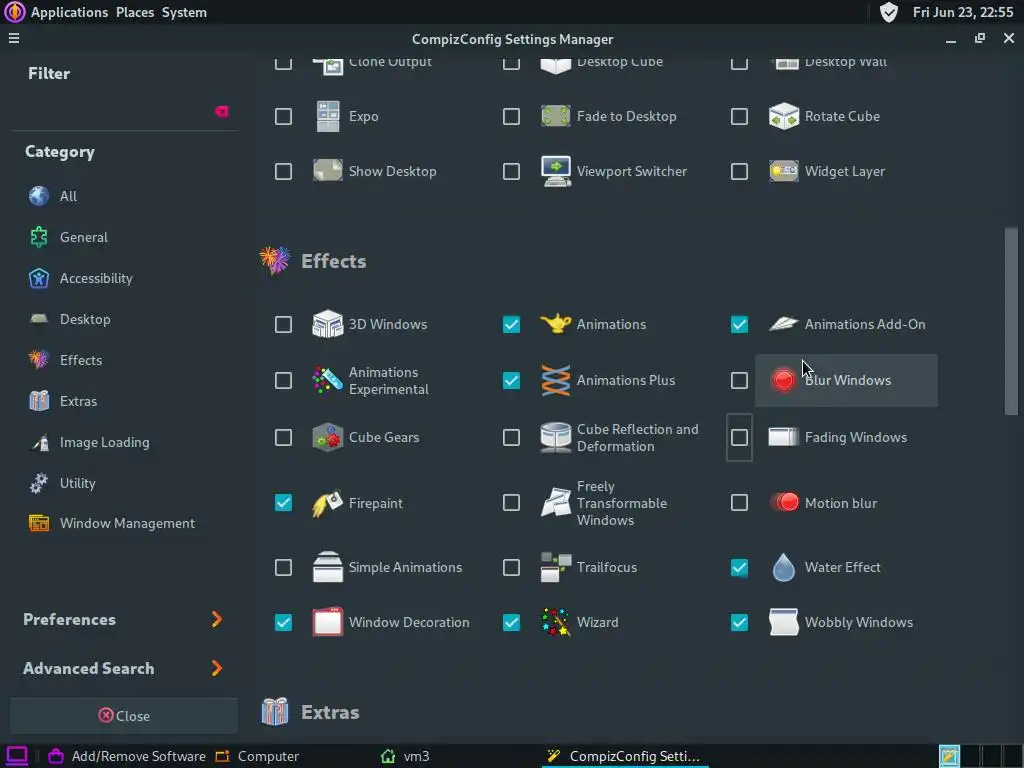The width and height of the screenshot is (1024, 768).
Task: Switch to the vm3 taskbar window
Action: pyautogui.click(x=405, y=756)
